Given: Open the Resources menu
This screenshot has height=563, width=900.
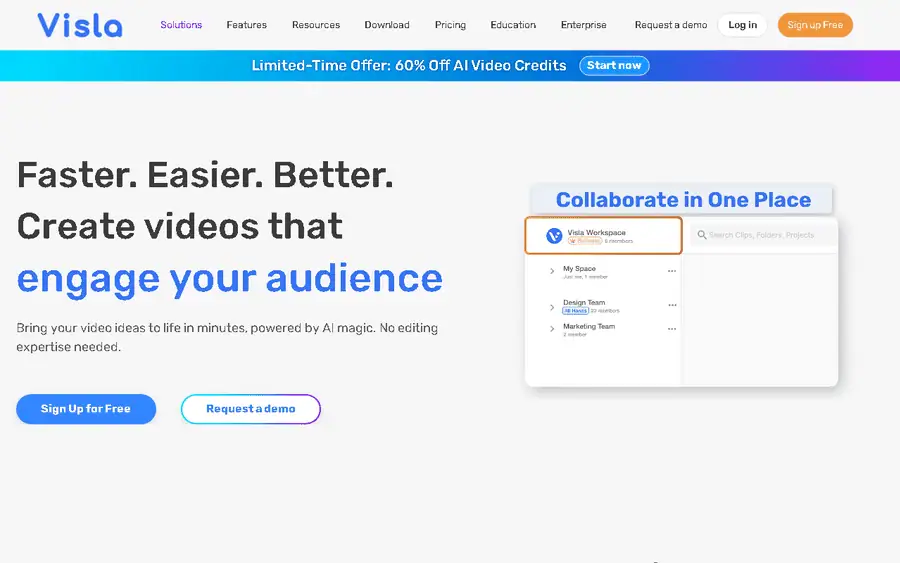Looking at the screenshot, I should pos(316,25).
